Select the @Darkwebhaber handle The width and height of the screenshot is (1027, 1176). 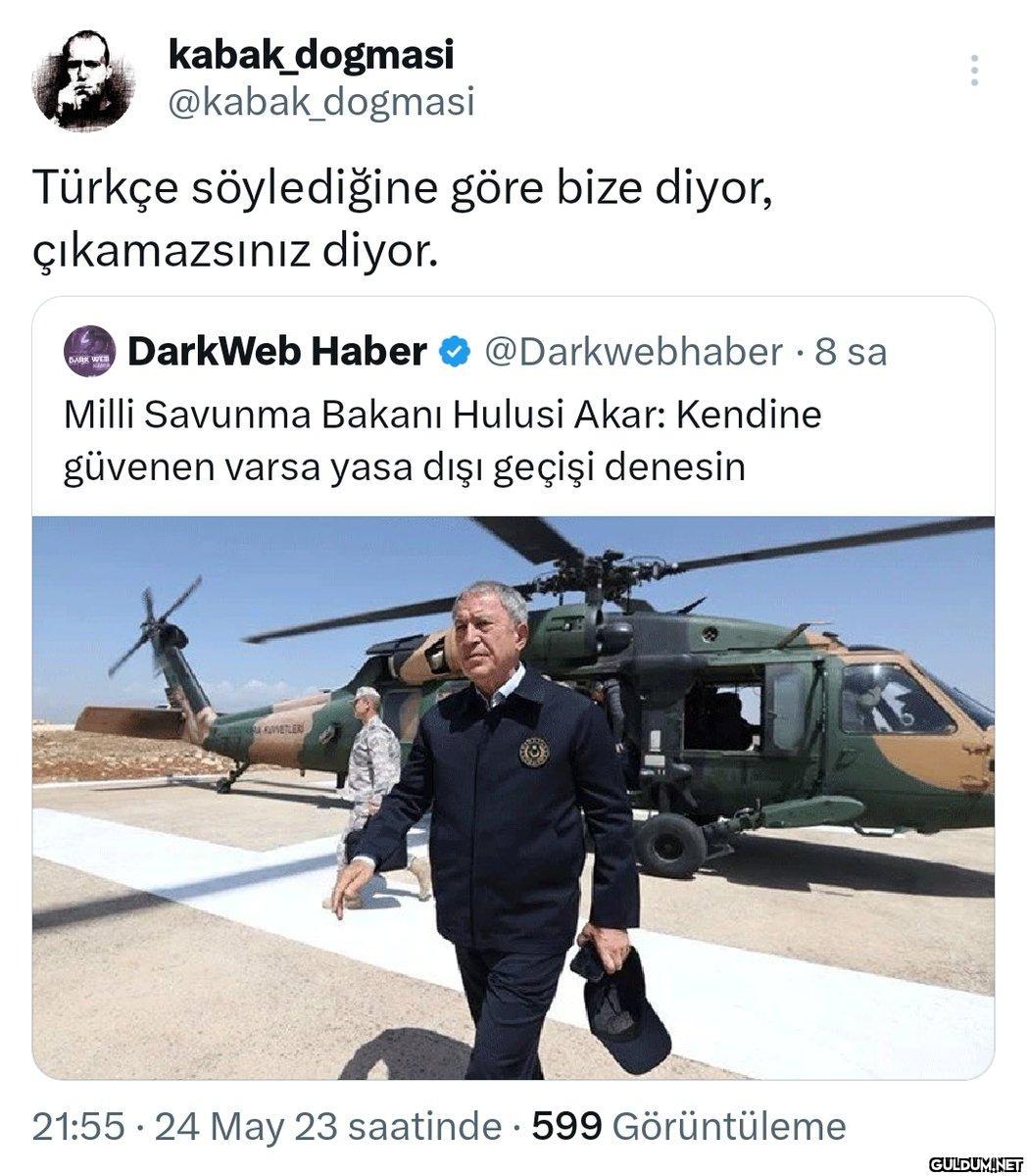pos(634,352)
